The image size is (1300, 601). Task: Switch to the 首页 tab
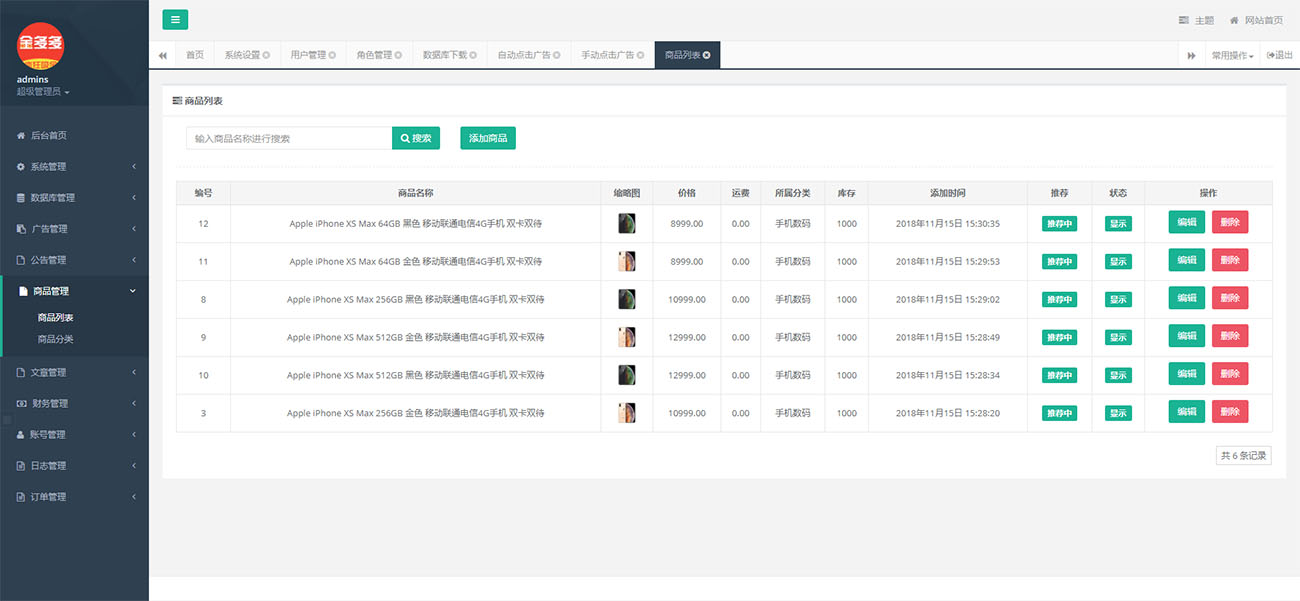[195, 55]
